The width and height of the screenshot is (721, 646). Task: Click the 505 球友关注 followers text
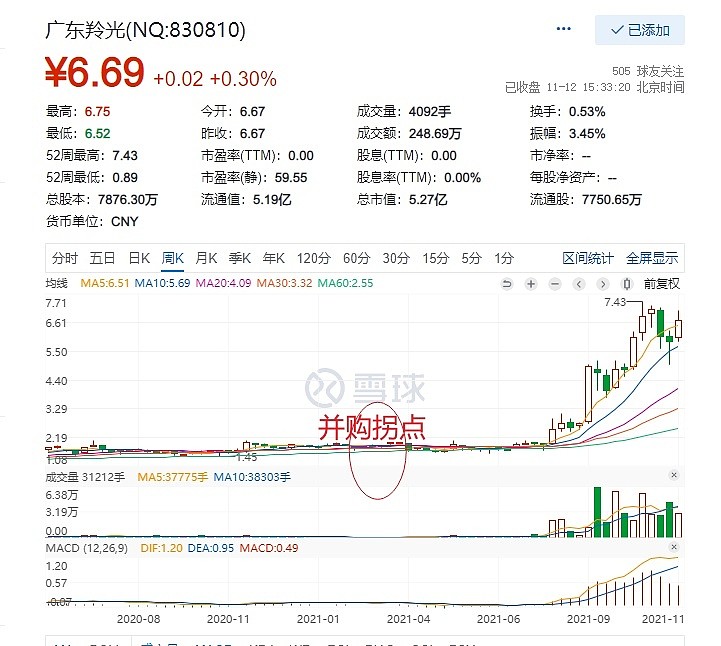(x=648, y=71)
